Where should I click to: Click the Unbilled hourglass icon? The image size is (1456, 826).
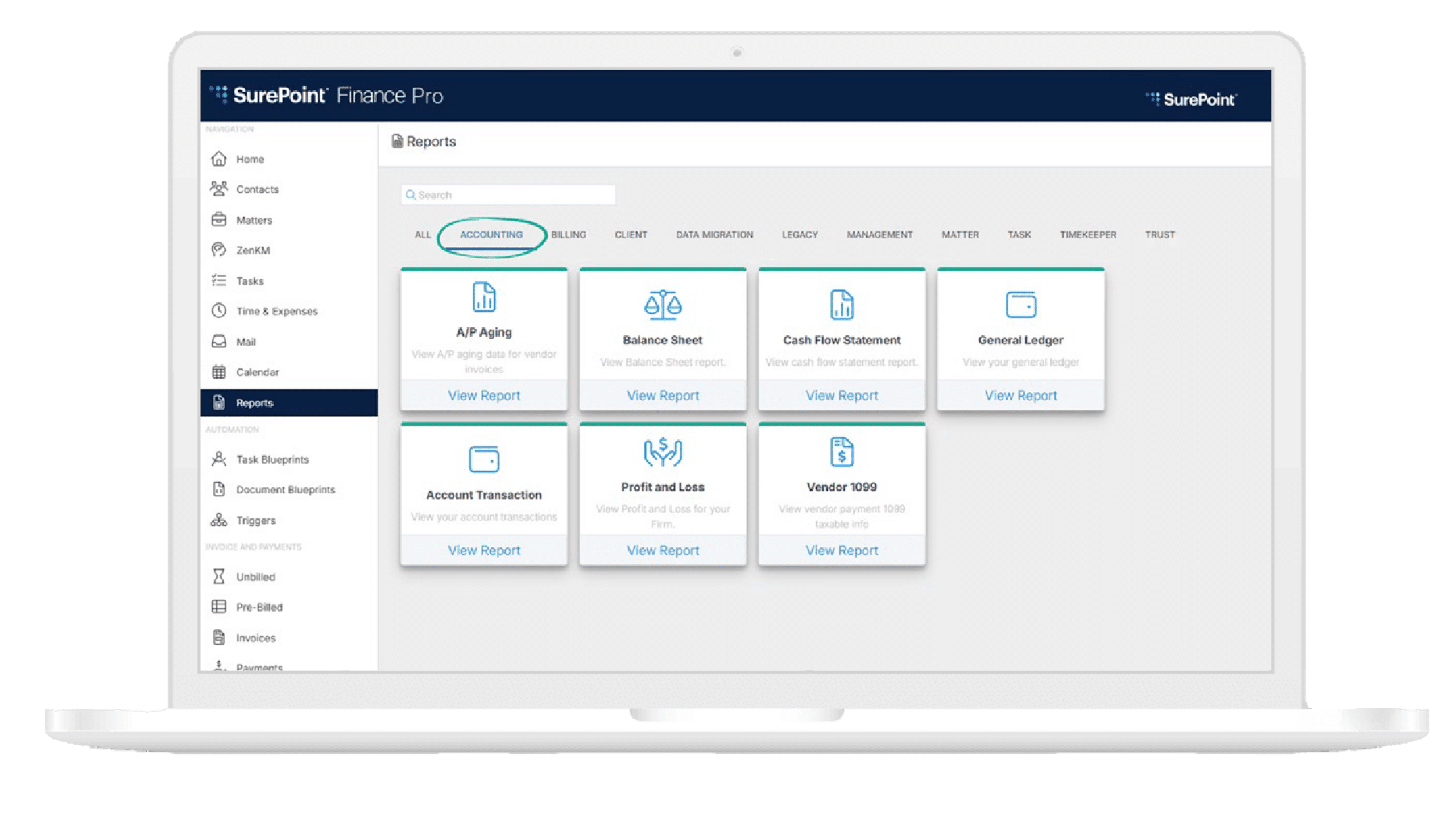click(219, 576)
